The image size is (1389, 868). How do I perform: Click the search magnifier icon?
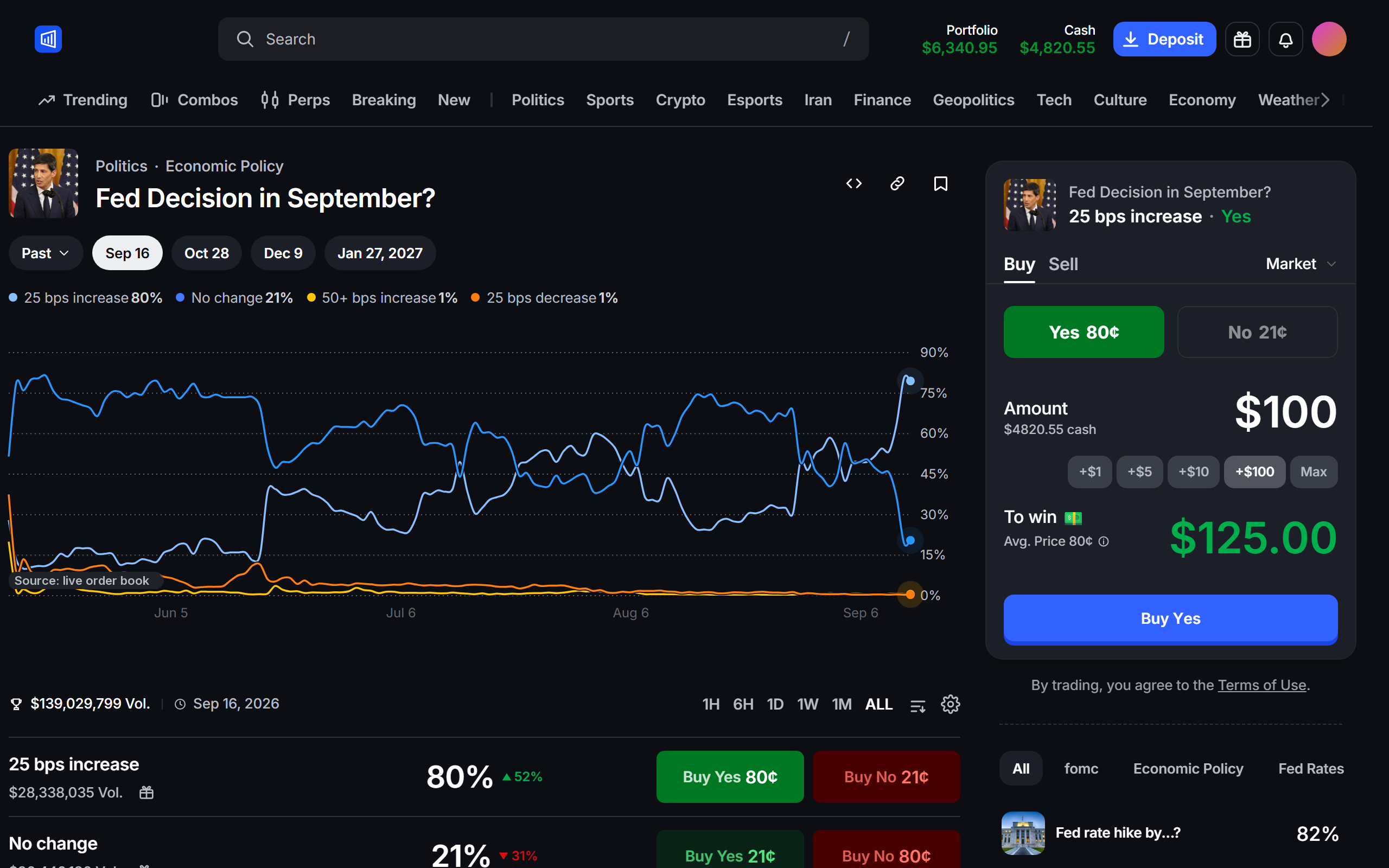pyautogui.click(x=245, y=39)
